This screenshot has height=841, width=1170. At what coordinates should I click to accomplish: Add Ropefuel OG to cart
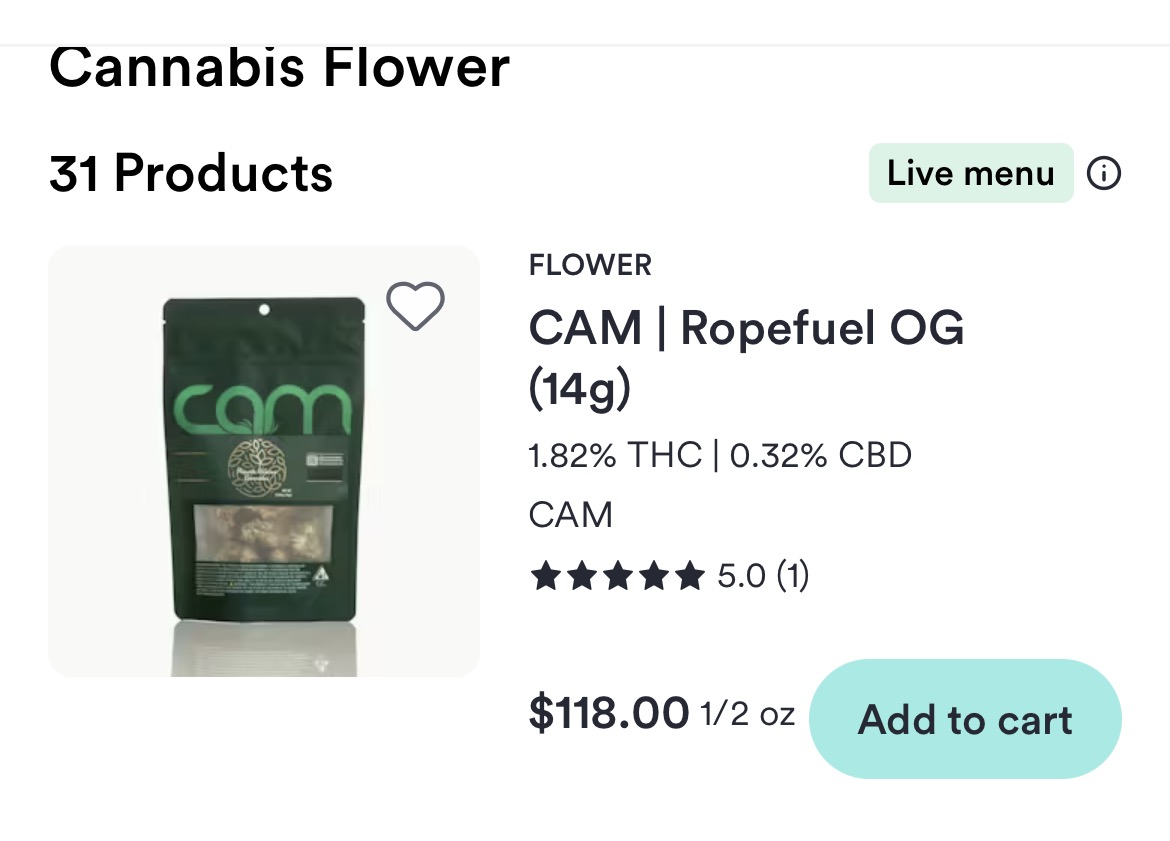click(x=965, y=719)
